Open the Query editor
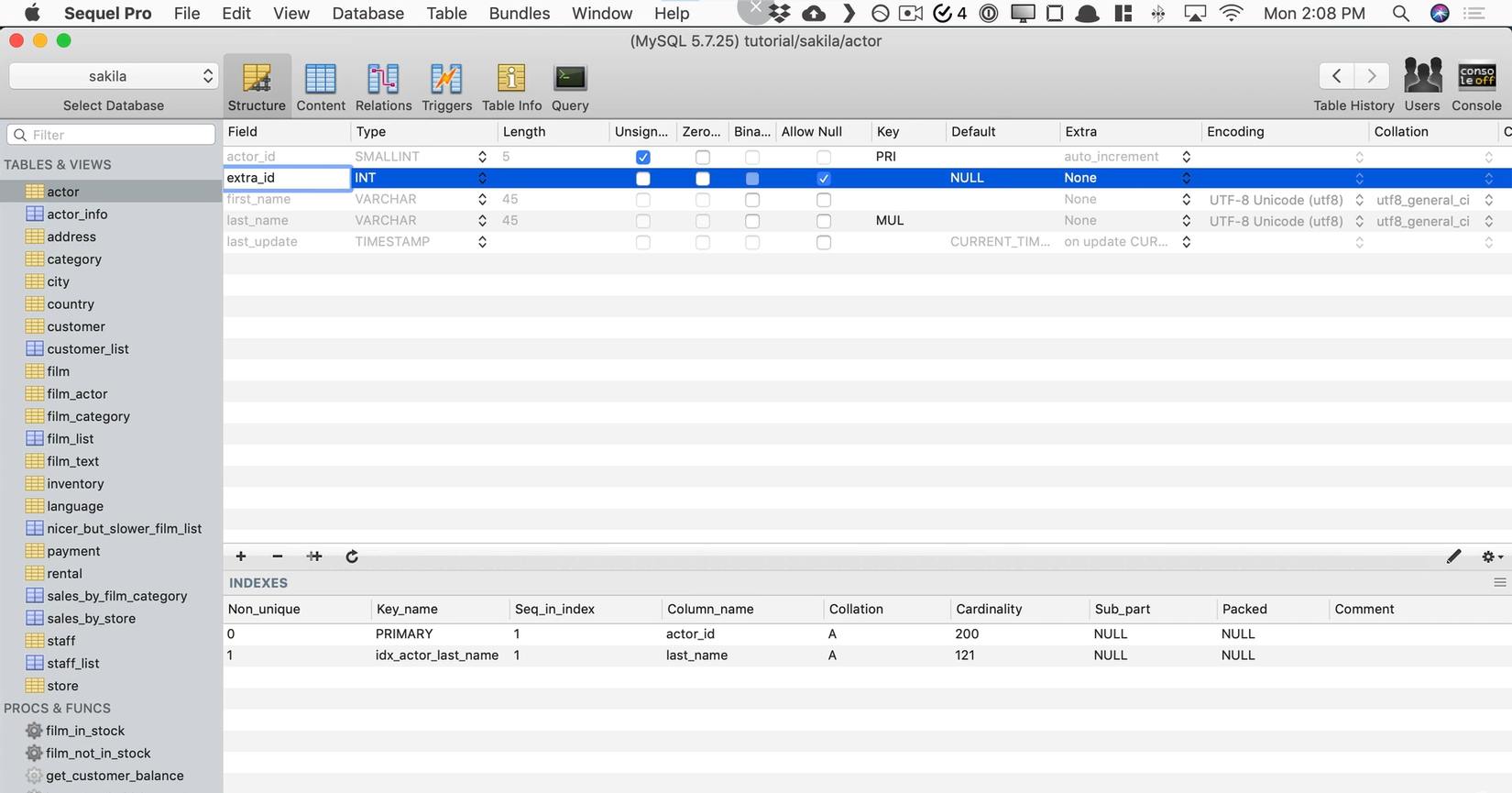Viewport: 1512px width, 793px height. [570, 87]
